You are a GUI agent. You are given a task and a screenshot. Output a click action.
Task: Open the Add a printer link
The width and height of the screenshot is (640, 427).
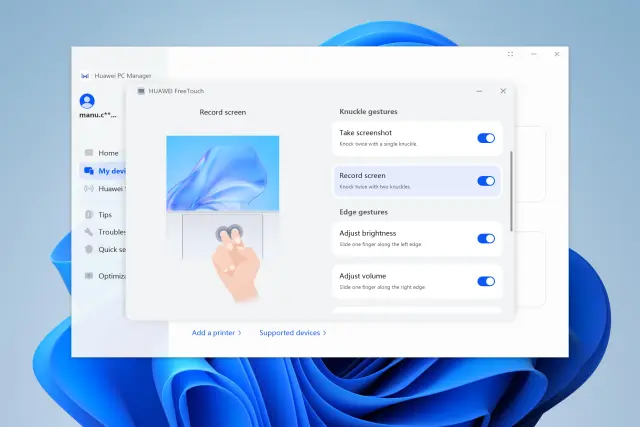pos(216,332)
